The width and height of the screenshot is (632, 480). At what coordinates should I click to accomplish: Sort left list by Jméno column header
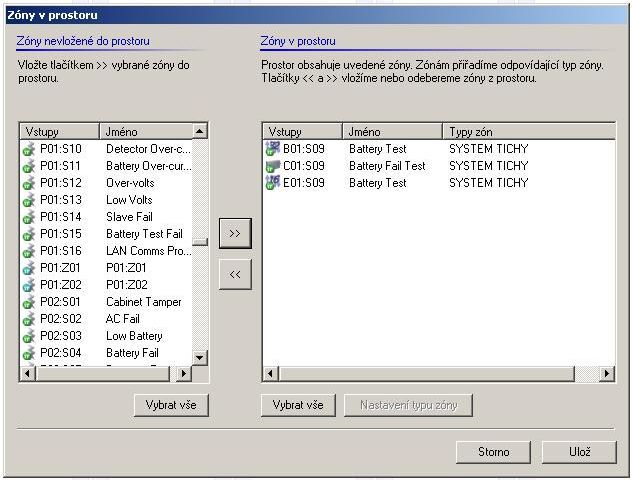click(x=144, y=131)
